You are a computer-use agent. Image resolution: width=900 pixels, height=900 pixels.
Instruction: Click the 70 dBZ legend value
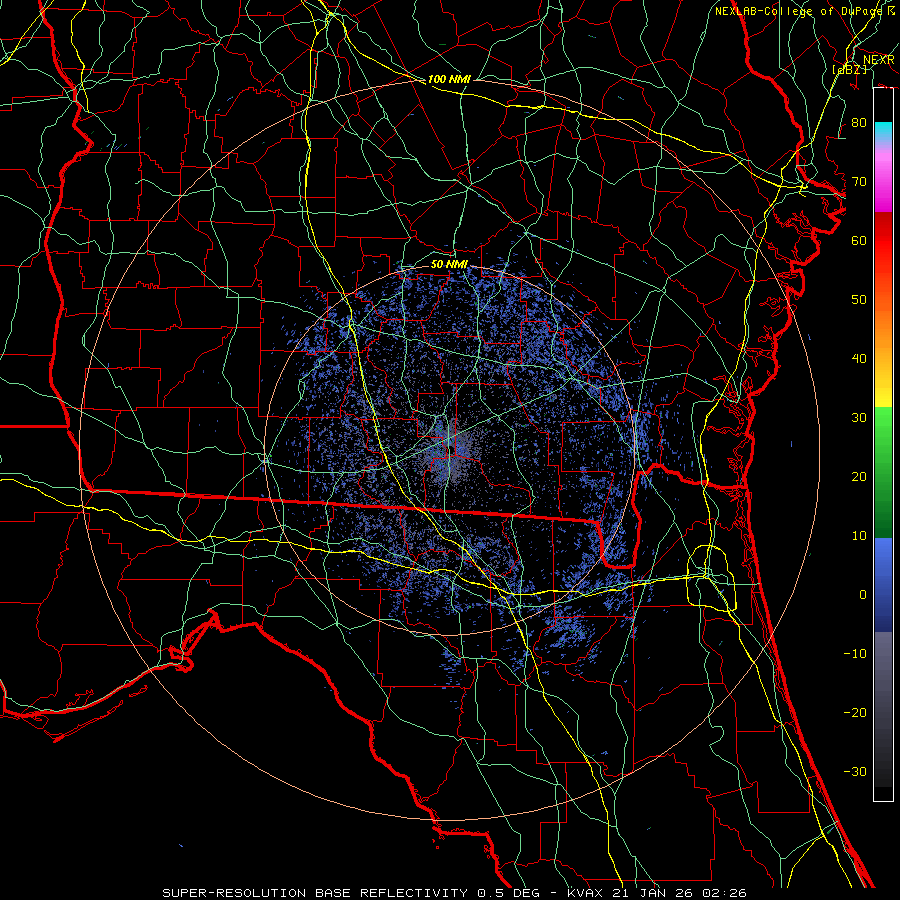pos(859,181)
